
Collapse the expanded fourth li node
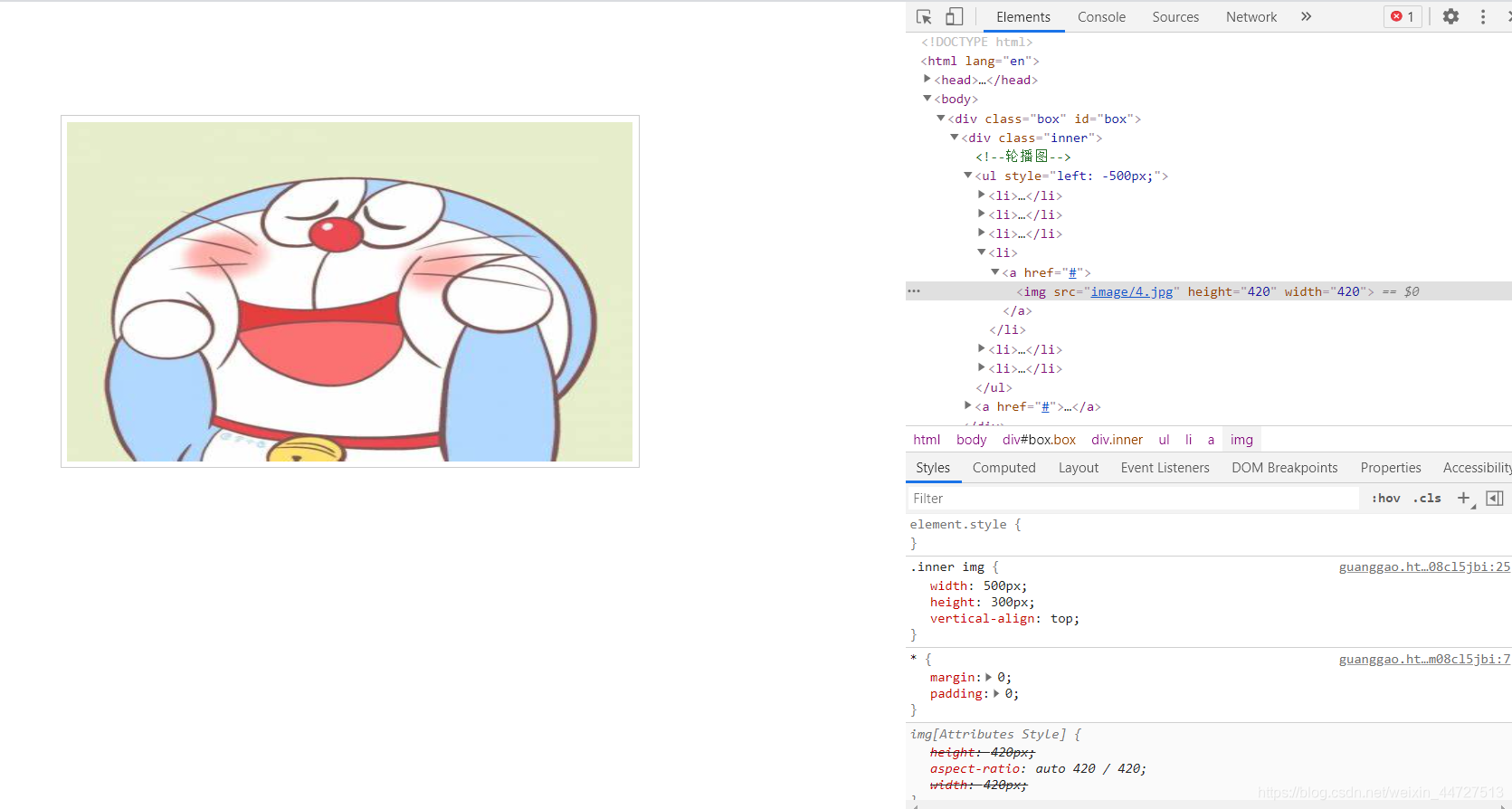981,252
